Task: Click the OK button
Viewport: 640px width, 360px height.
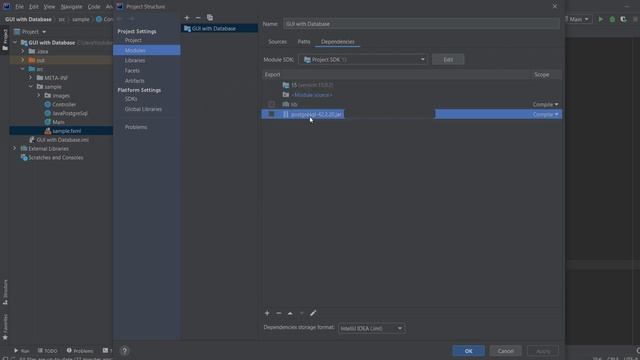Action: [x=468, y=351]
